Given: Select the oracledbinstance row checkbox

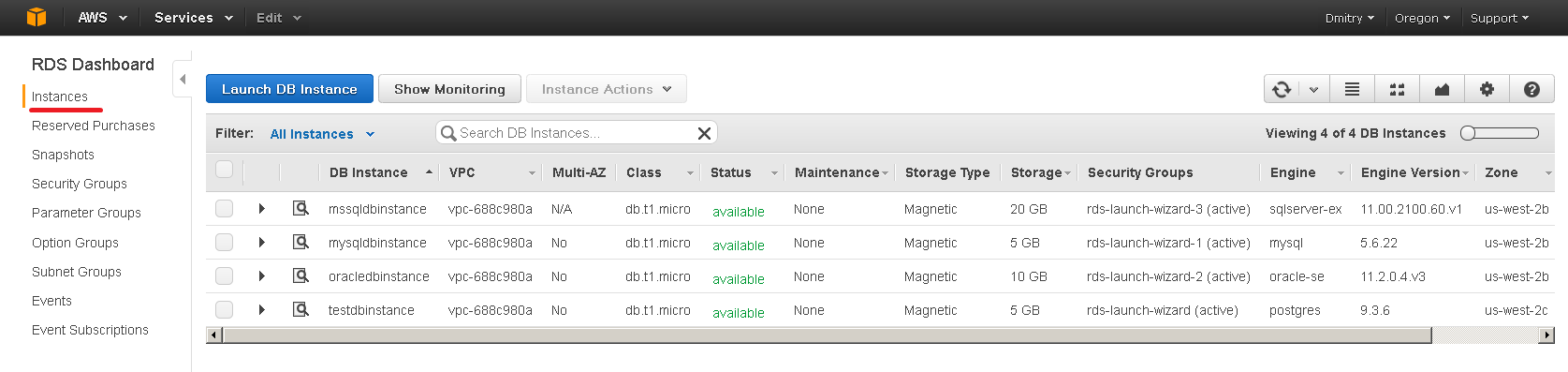Looking at the screenshot, I should click(x=224, y=275).
